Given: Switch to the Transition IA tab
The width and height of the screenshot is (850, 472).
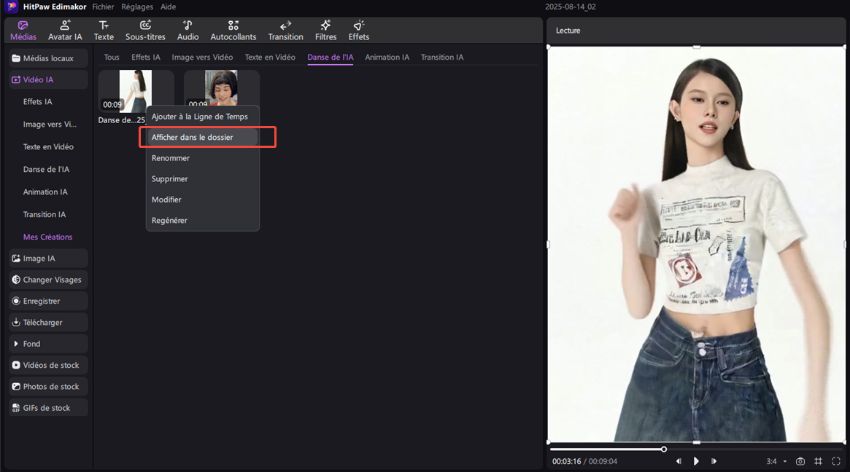Looking at the screenshot, I should (442, 57).
